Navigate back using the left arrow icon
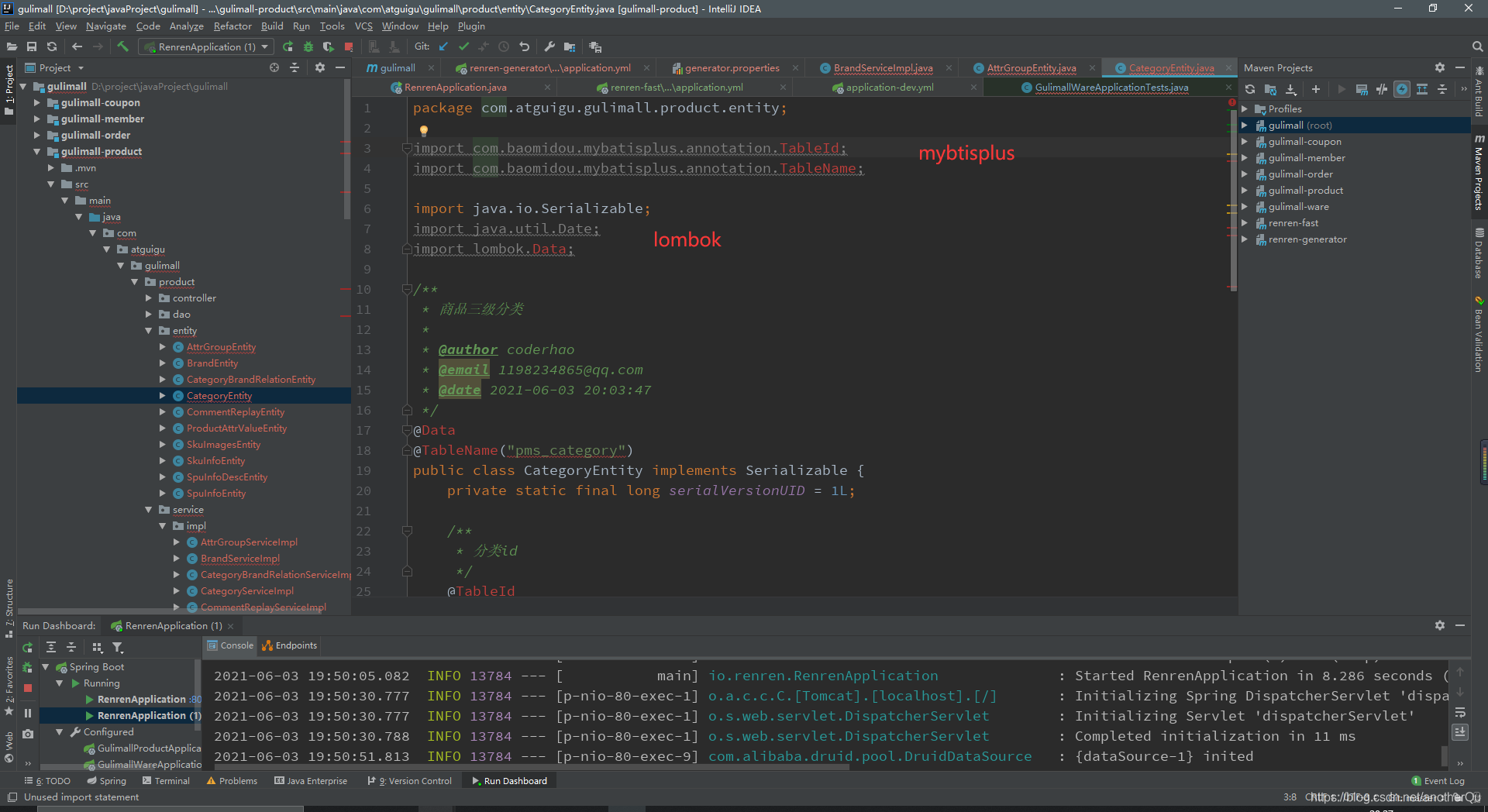 pyautogui.click(x=77, y=46)
